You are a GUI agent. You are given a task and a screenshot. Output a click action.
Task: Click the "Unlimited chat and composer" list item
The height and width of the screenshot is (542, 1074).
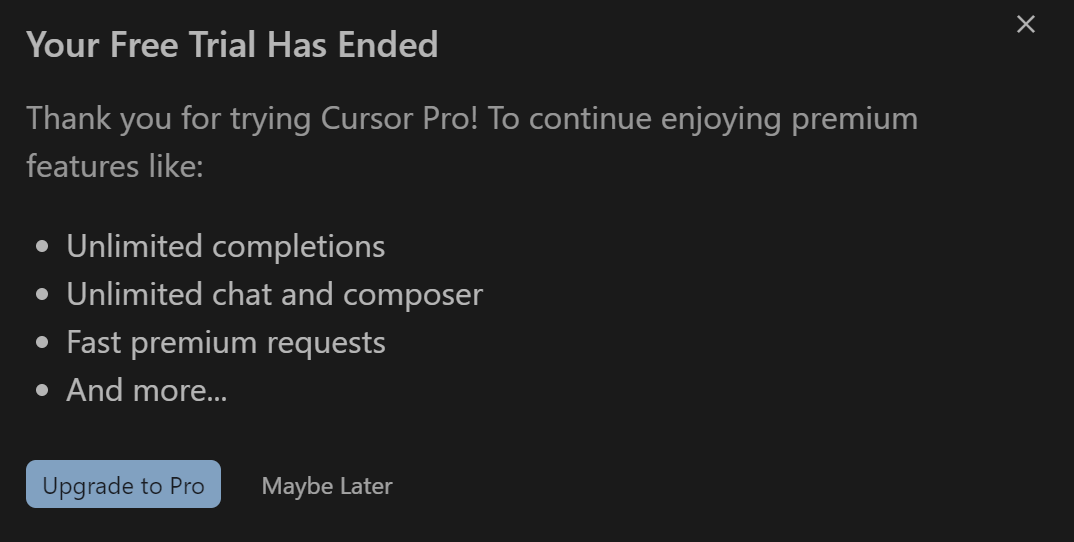click(x=275, y=295)
